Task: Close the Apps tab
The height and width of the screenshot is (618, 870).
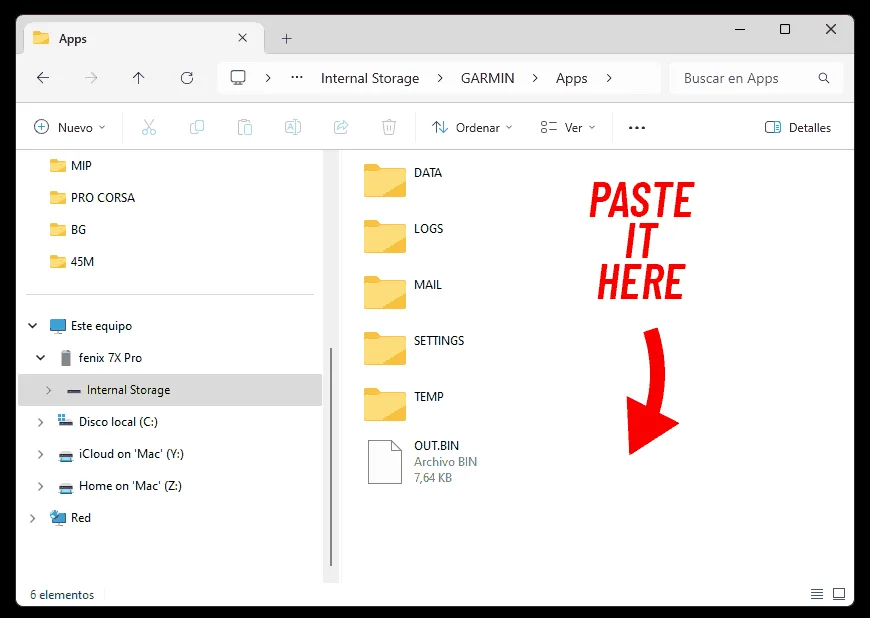Action: click(242, 38)
